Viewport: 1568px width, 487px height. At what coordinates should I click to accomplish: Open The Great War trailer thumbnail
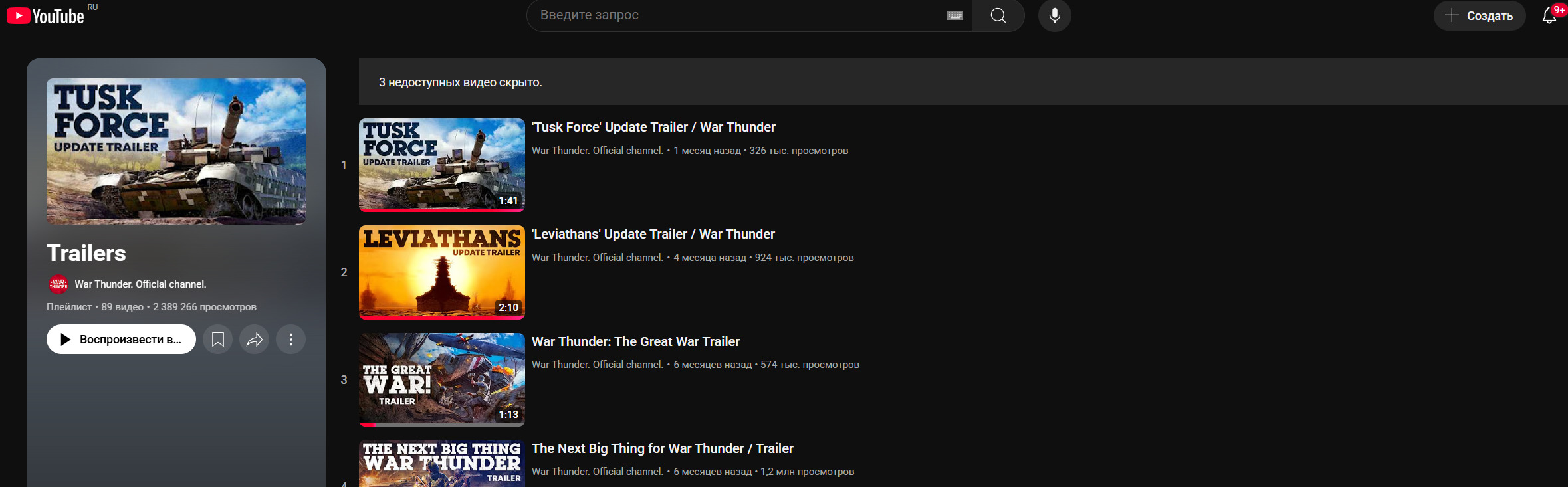441,379
